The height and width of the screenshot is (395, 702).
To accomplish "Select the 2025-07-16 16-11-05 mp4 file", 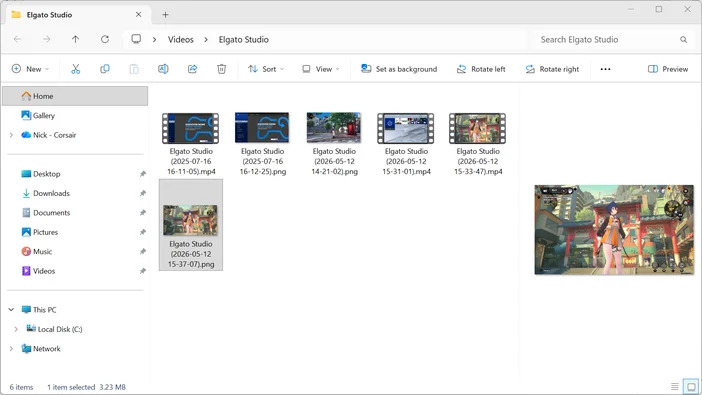I will [191, 143].
